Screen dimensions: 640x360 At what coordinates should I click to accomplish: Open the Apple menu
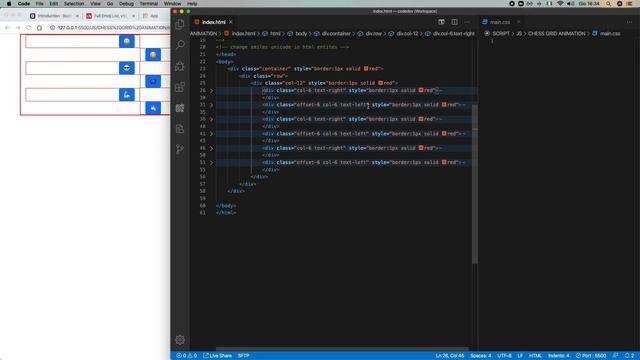(9, 4)
